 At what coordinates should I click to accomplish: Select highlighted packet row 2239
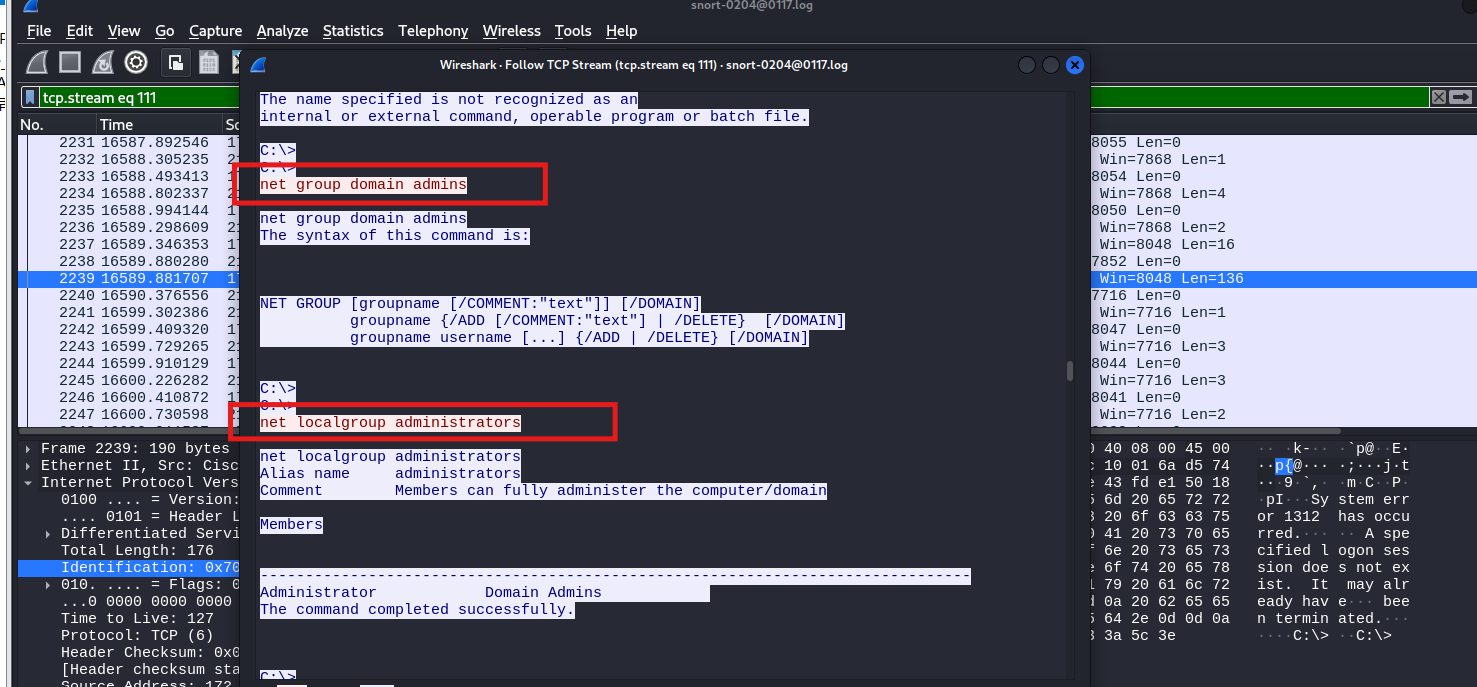click(129, 279)
